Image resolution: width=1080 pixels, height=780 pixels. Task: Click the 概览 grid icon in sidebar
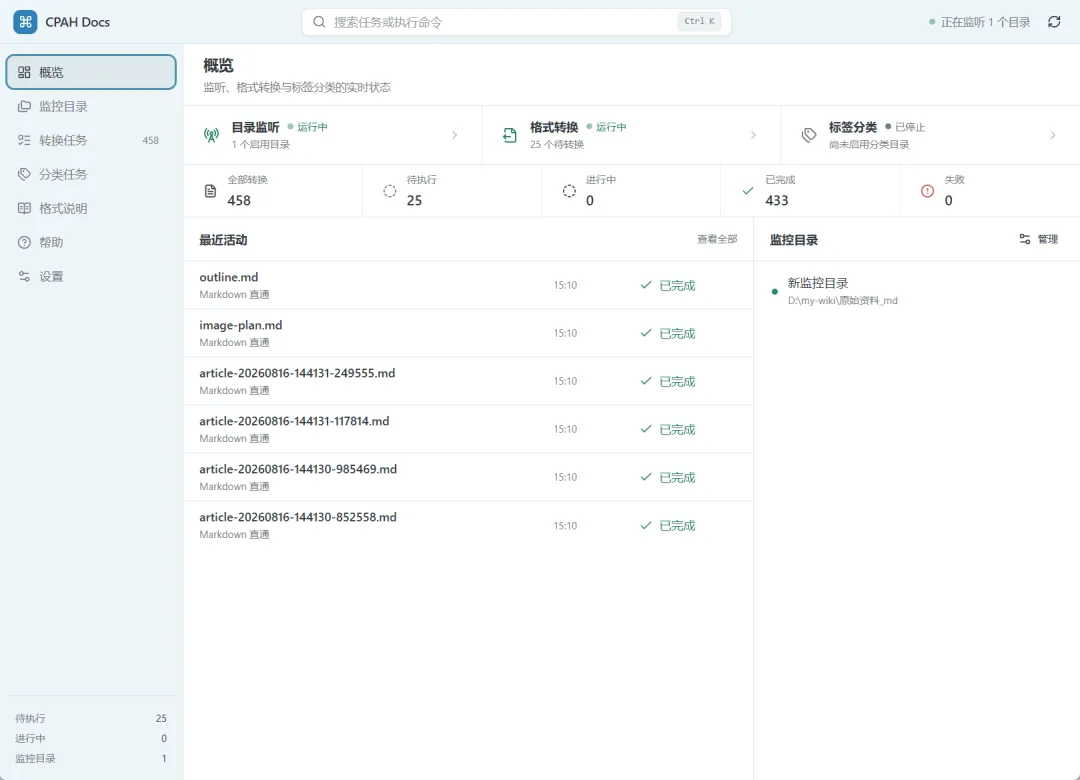click(24, 72)
